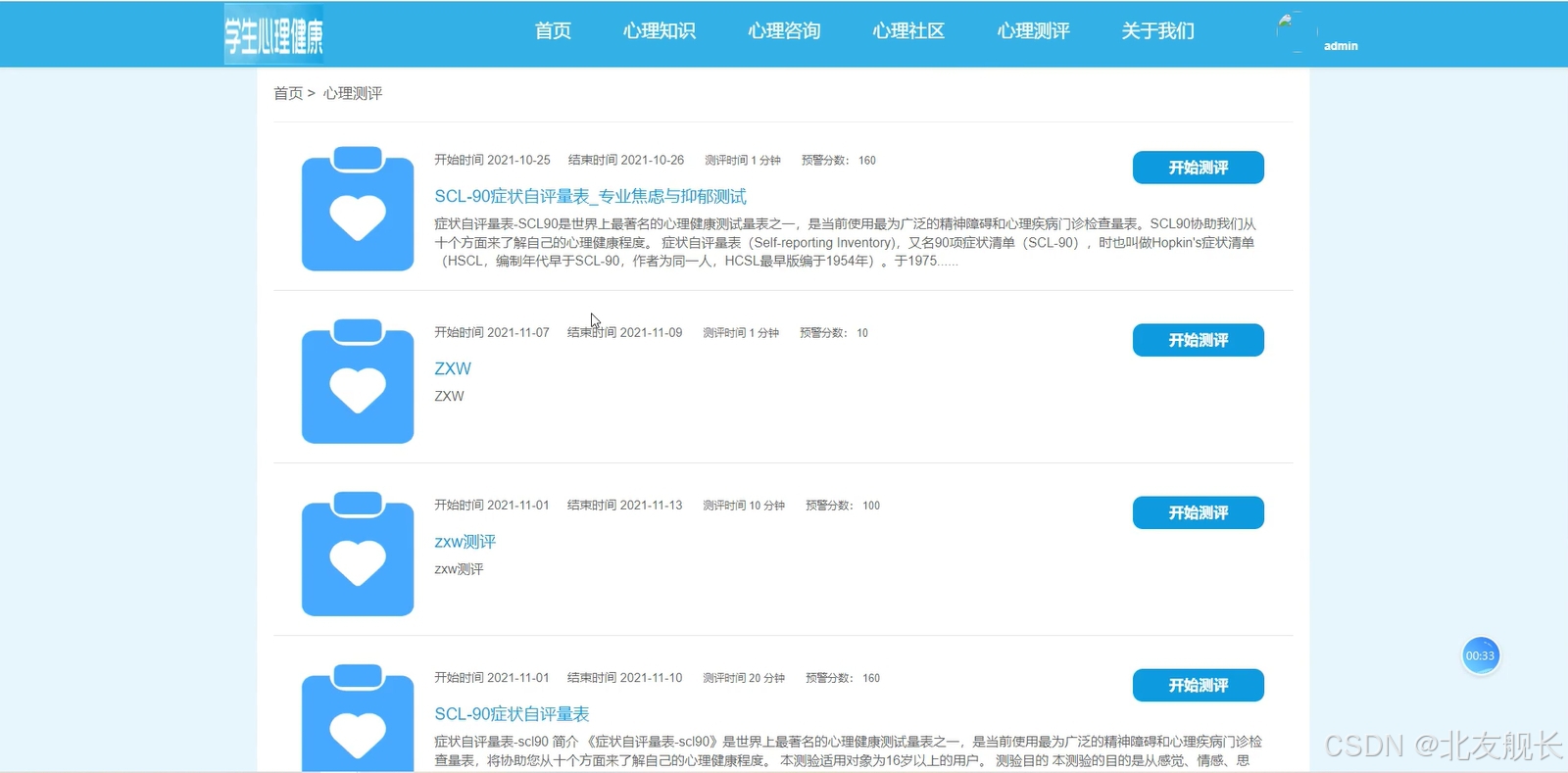Viewport: 1568px width, 773px height.
Task: Select the text 结束时间 2021-11-13
Action: click(624, 505)
